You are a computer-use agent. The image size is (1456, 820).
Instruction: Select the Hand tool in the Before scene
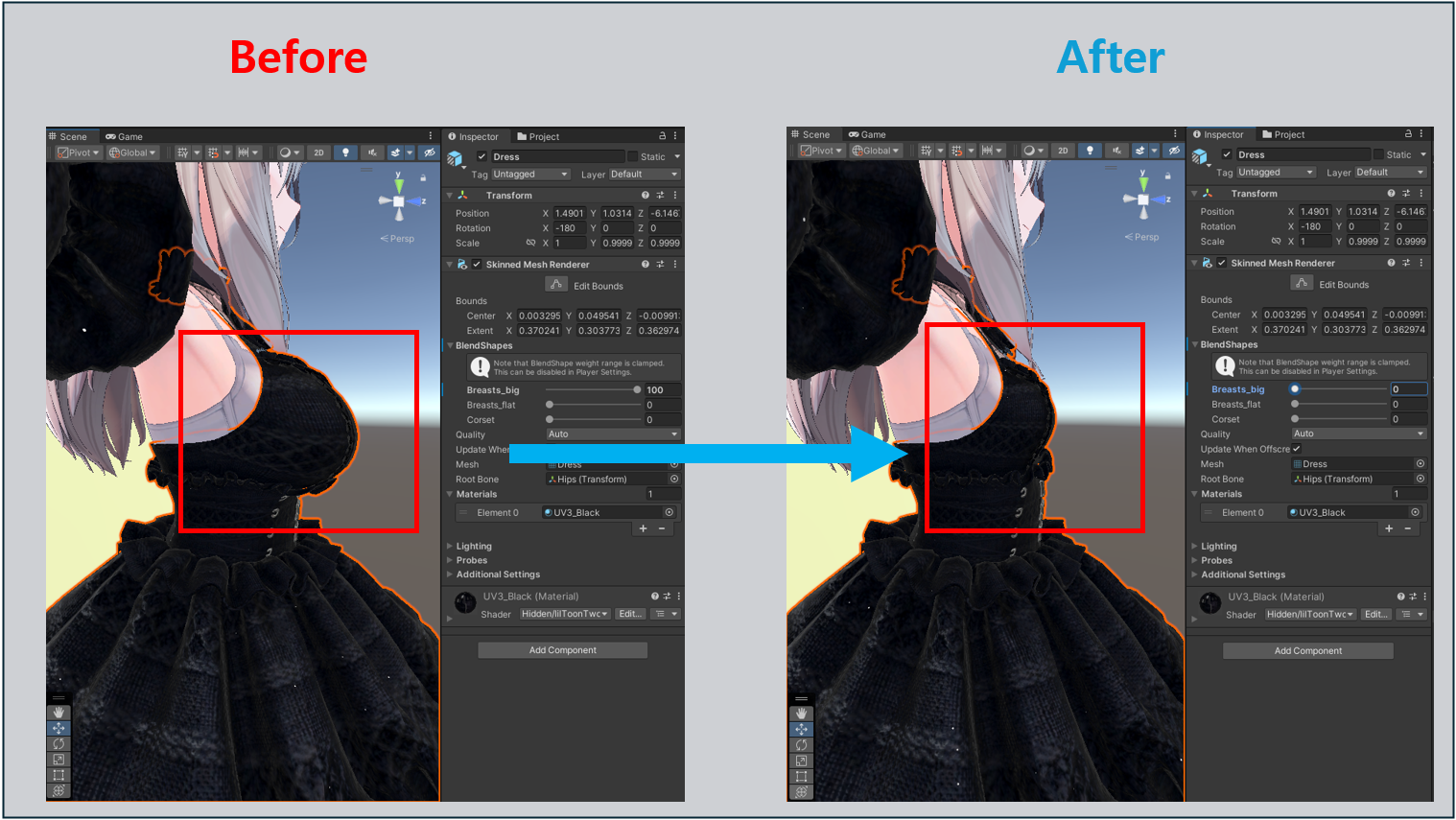click(x=59, y=713)
